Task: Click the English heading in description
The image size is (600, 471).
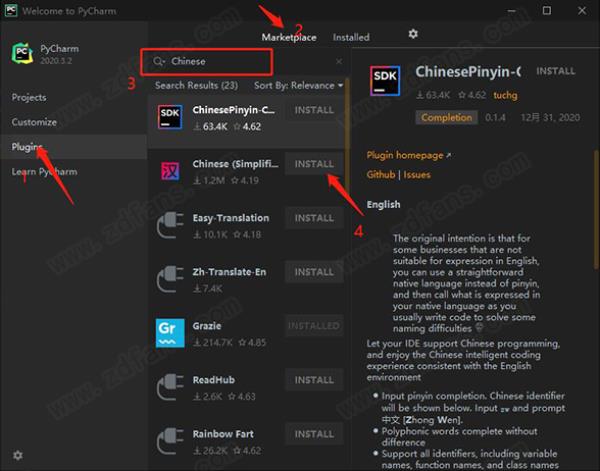Action: click(383, 205)
